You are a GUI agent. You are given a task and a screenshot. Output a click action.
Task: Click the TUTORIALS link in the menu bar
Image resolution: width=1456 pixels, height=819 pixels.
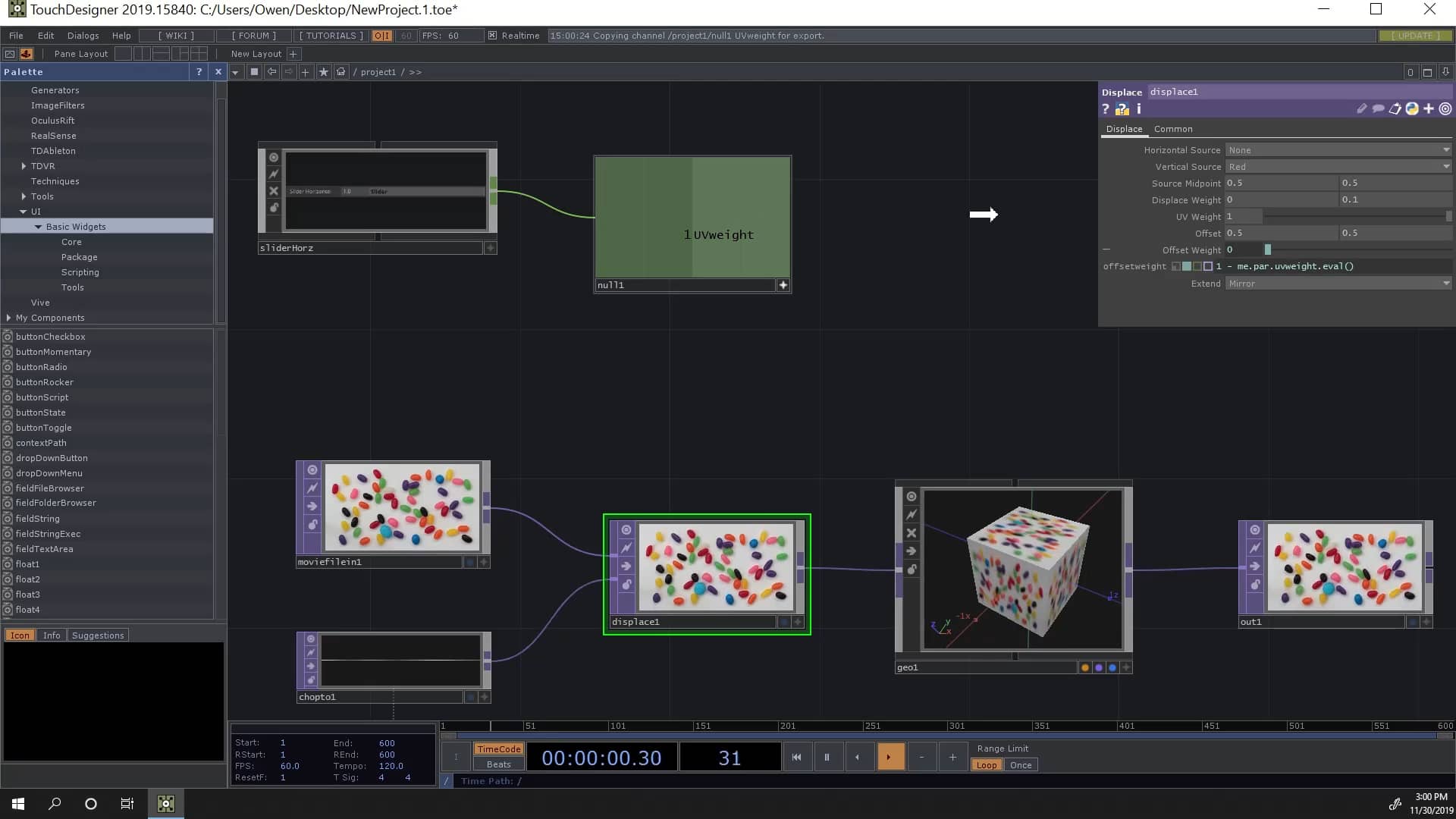coord(330,35)
